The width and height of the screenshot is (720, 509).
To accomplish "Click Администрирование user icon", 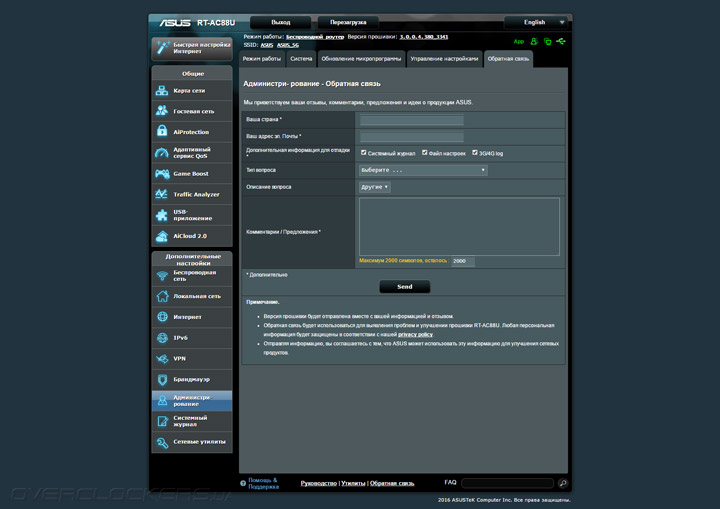I will 162,400.
